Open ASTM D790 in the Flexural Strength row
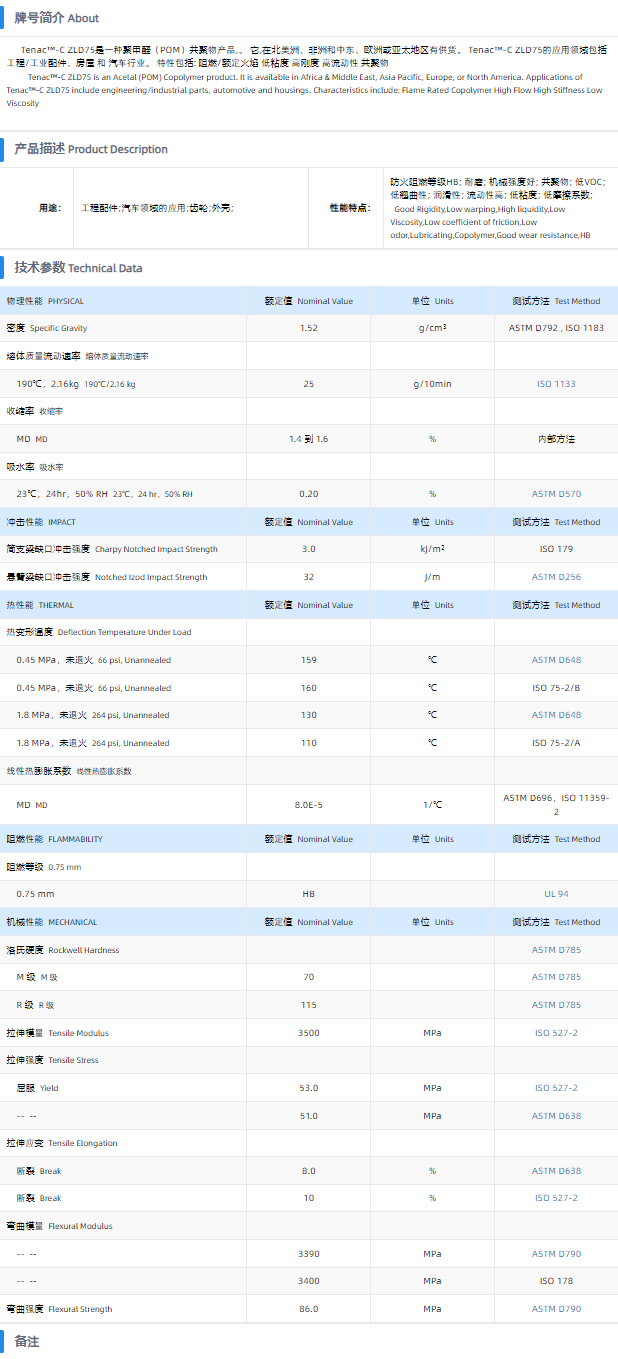 coord(556,1309)
